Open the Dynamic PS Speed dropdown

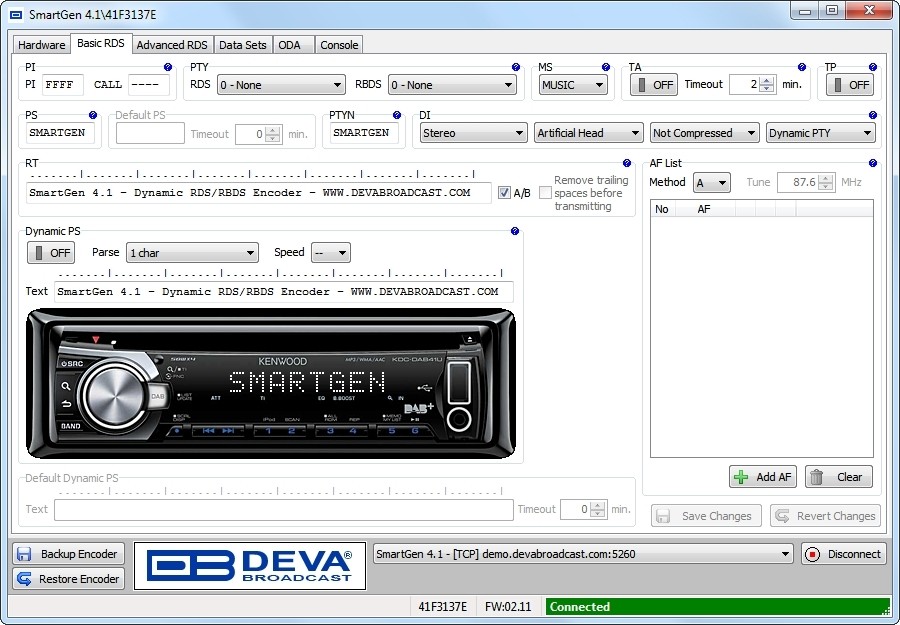click(331, 253)
